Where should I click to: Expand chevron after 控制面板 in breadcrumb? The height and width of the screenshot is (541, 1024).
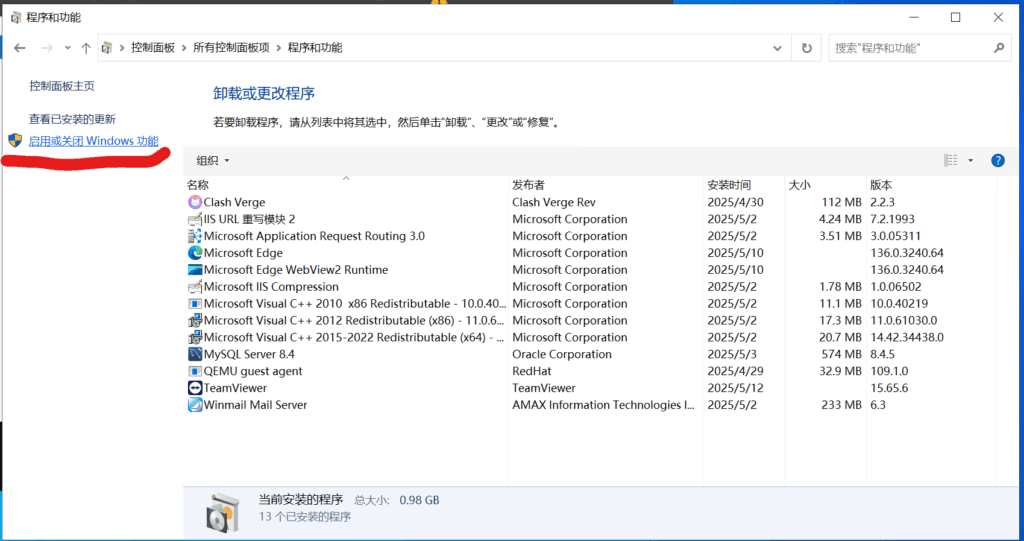pyautogui.click(x=184, y=48)
